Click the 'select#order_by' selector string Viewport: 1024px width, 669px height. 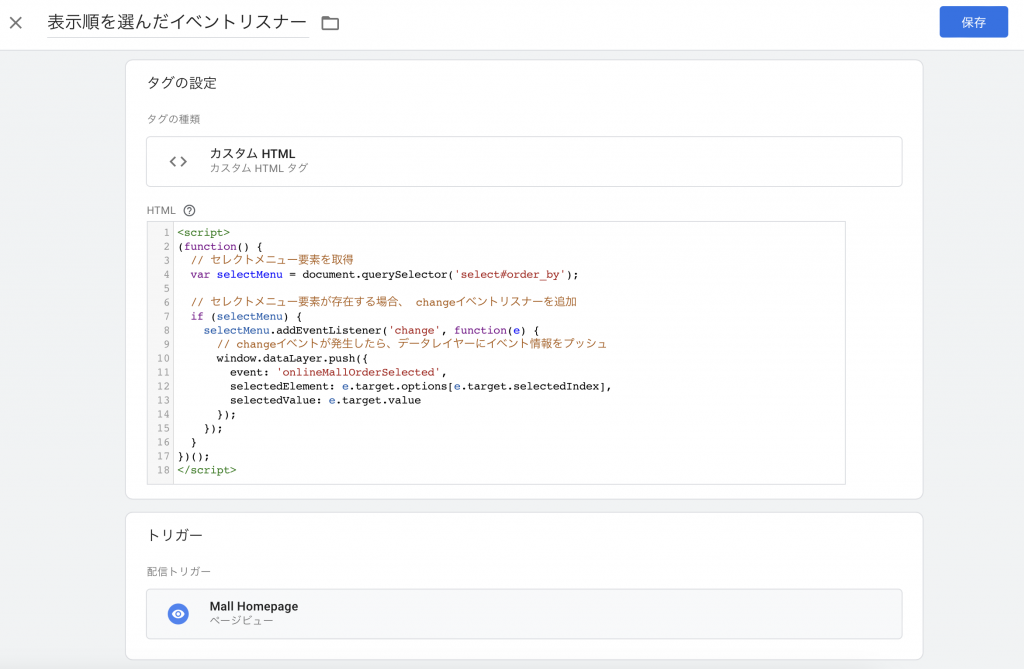tap(510, 274)
